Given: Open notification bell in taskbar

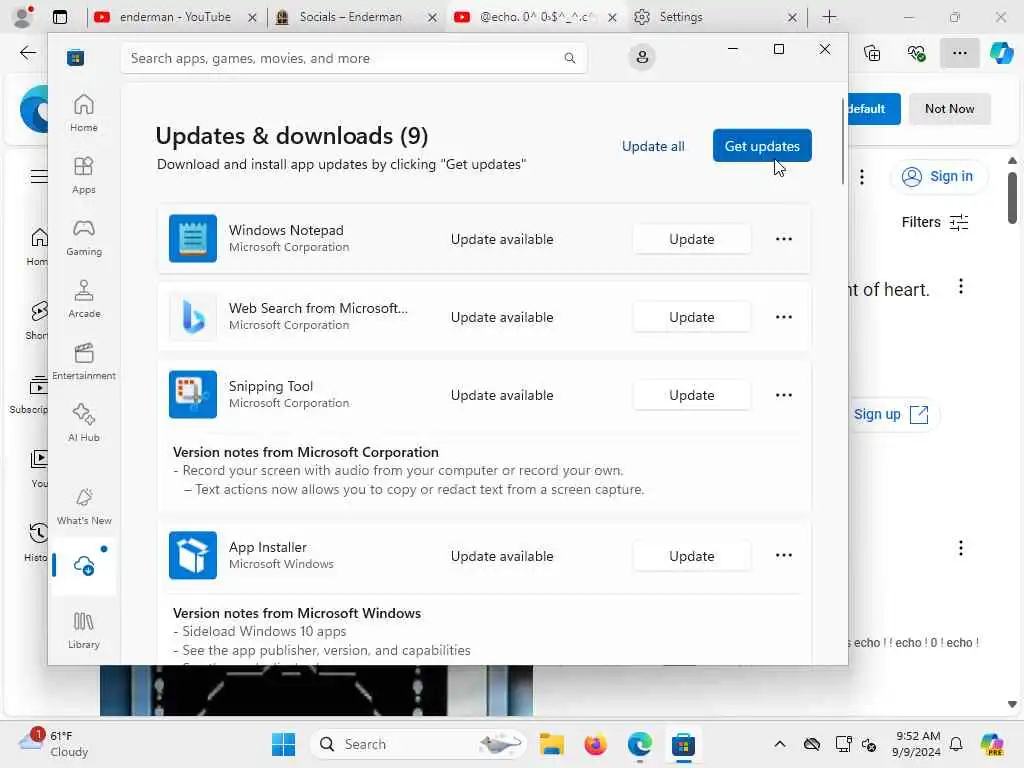Looking at the screenshot, I should (x=956, y=744).
